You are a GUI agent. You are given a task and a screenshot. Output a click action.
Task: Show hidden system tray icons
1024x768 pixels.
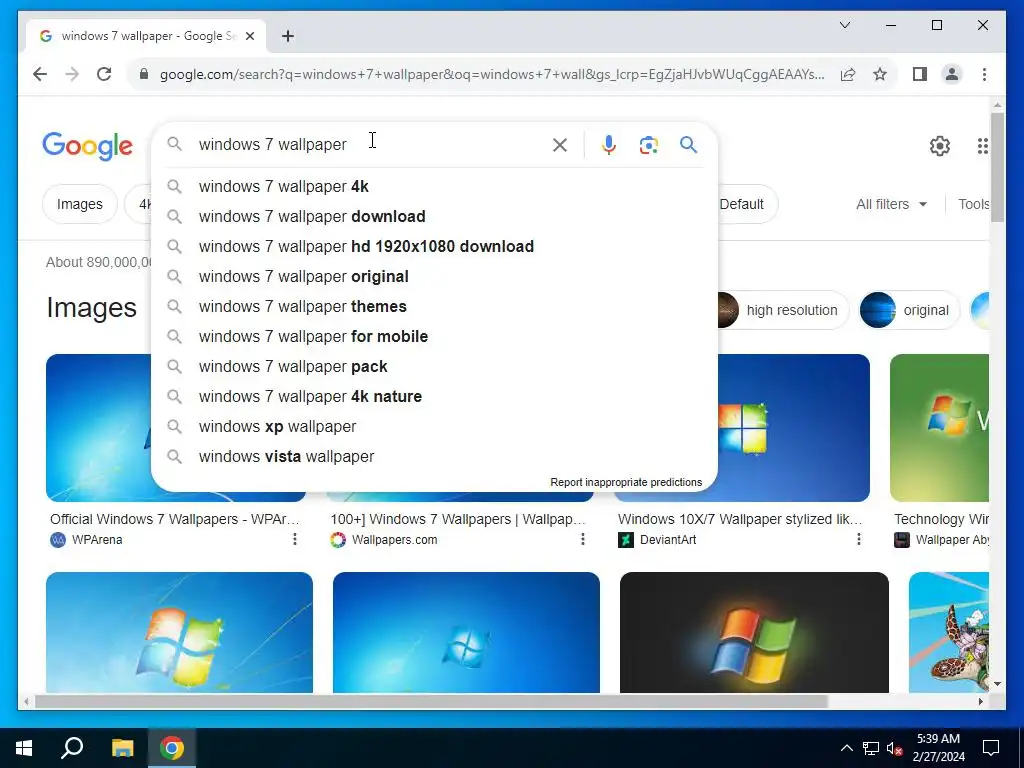(x=846, y=748)
